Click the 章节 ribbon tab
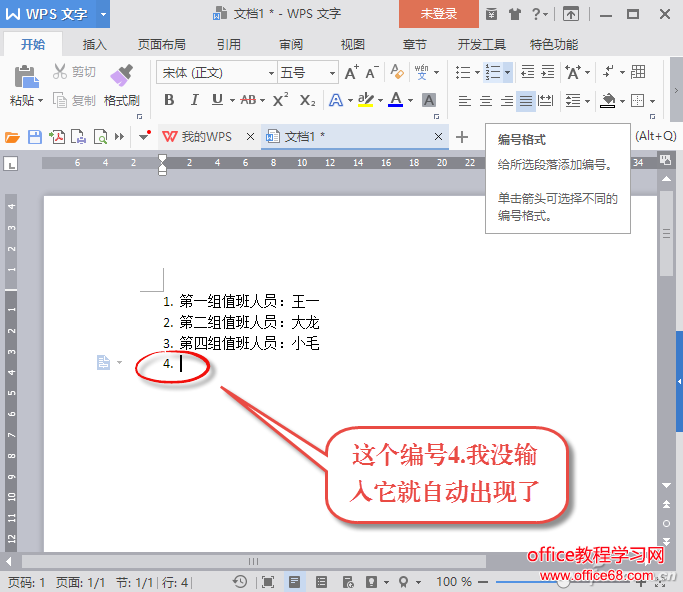Viewport: 683px width, 592px height. click(x=414, y=44)
